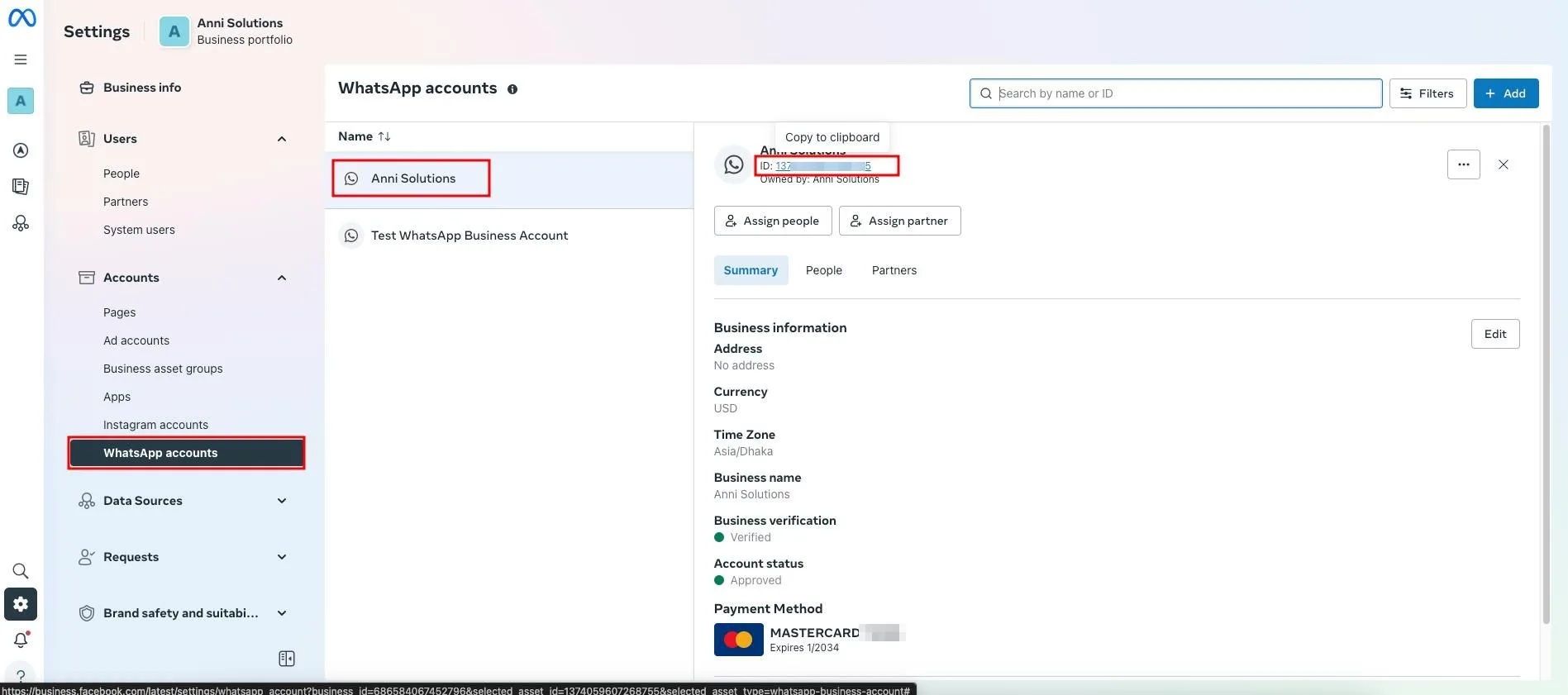The image size is (1568, 695).
Task: Switch to the People tab
Action: click(824, 270)
